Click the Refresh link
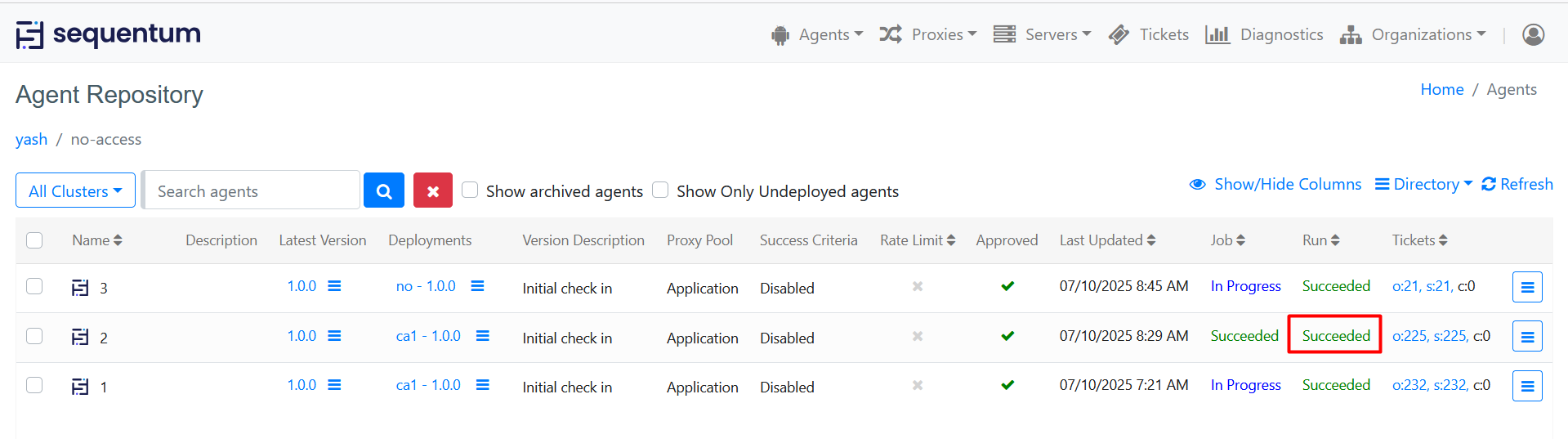This screenshot has height=439, width=1568. point(1517,185)
